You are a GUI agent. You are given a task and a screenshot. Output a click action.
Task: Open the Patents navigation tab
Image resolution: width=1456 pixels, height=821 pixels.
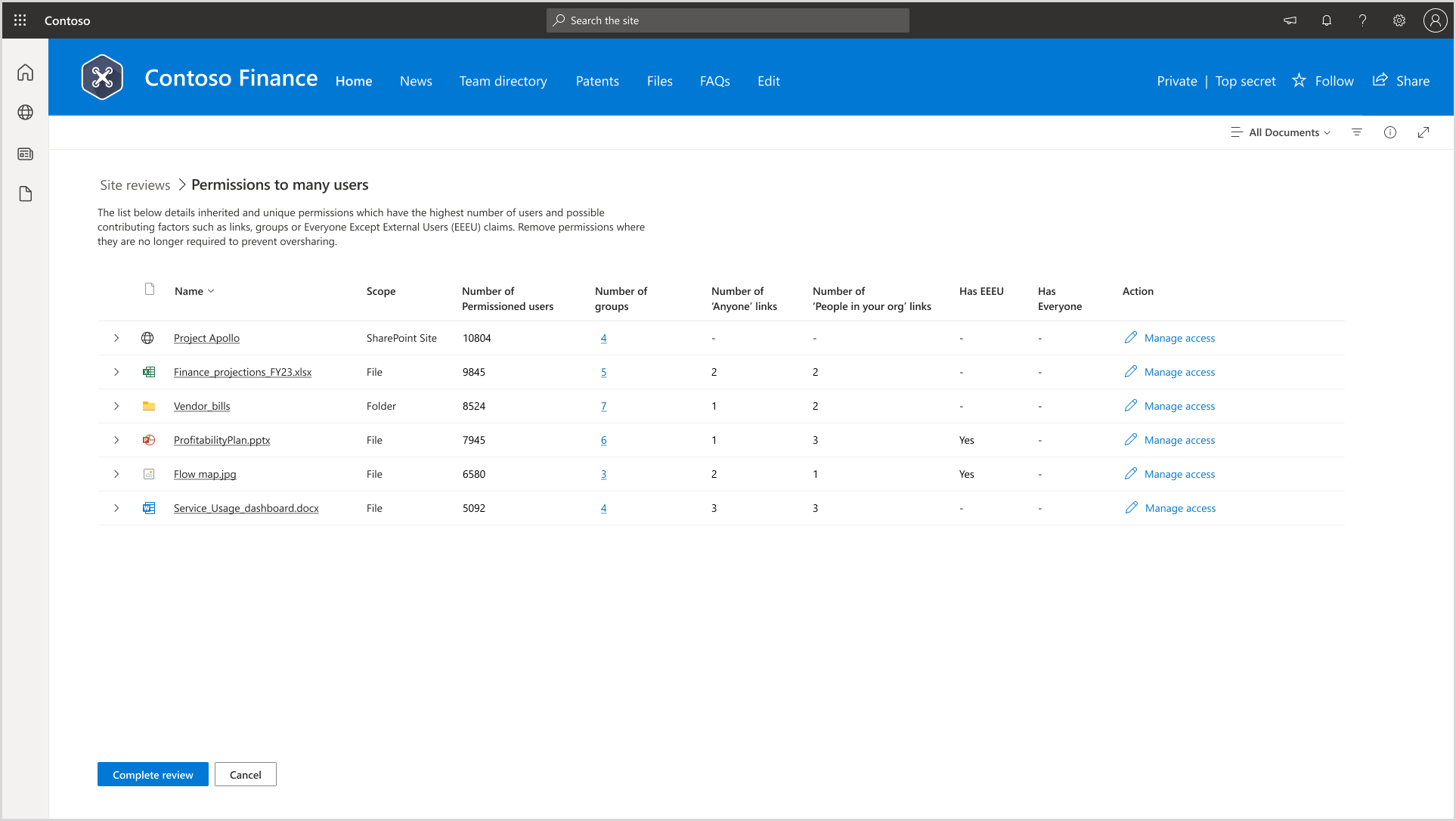(x=596, y=81)
